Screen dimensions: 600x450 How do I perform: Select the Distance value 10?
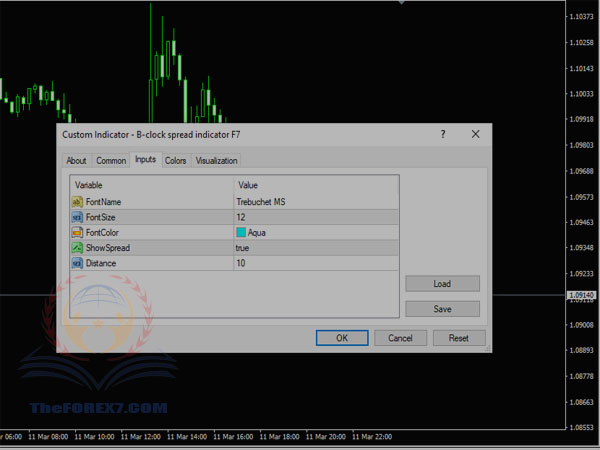pyautogui.click(x=316, y=263)
